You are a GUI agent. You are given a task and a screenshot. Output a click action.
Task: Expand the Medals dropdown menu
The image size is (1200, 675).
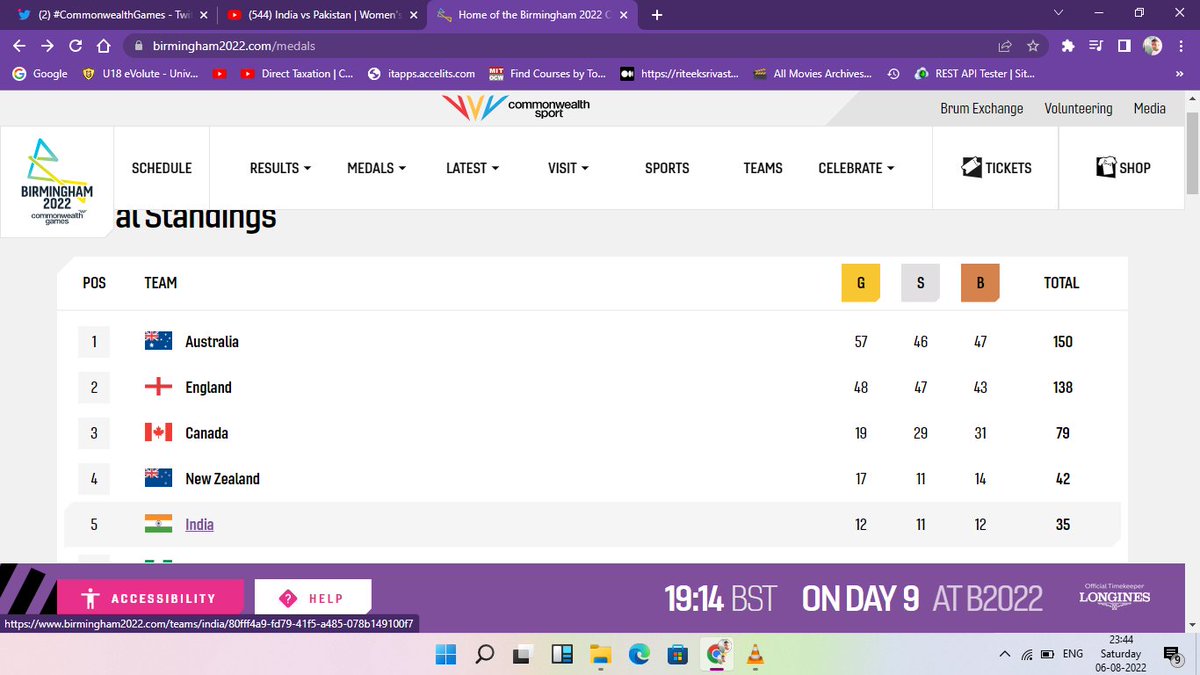376,168
